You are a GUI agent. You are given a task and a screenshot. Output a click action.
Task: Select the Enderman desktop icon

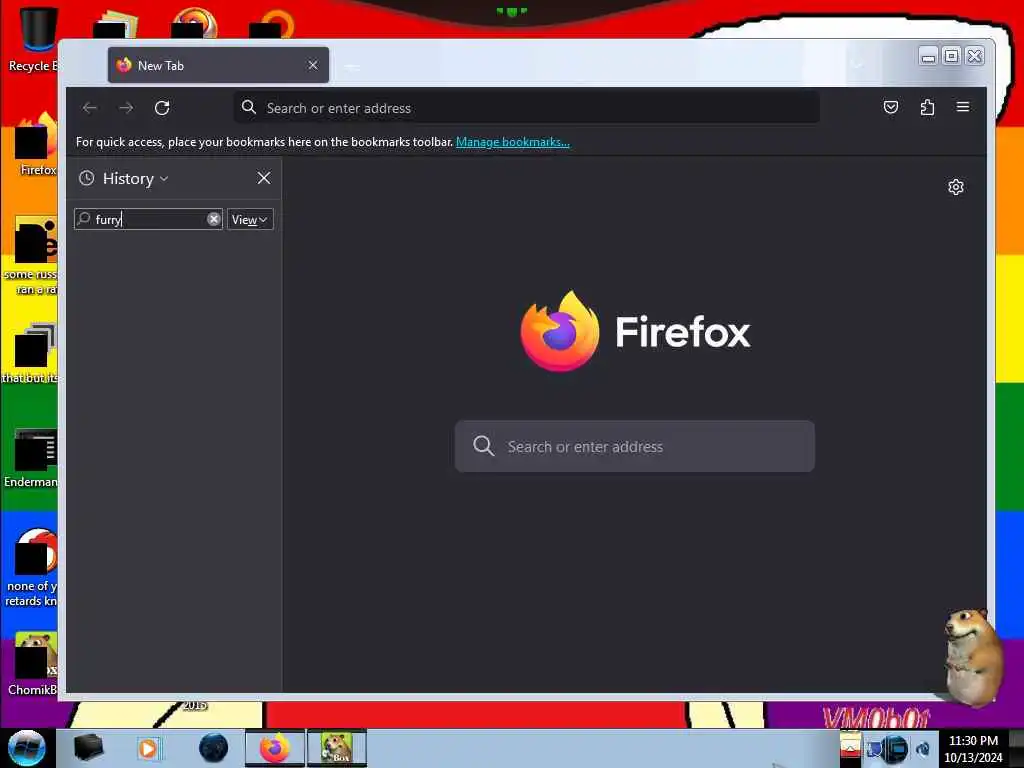(31, 458)
